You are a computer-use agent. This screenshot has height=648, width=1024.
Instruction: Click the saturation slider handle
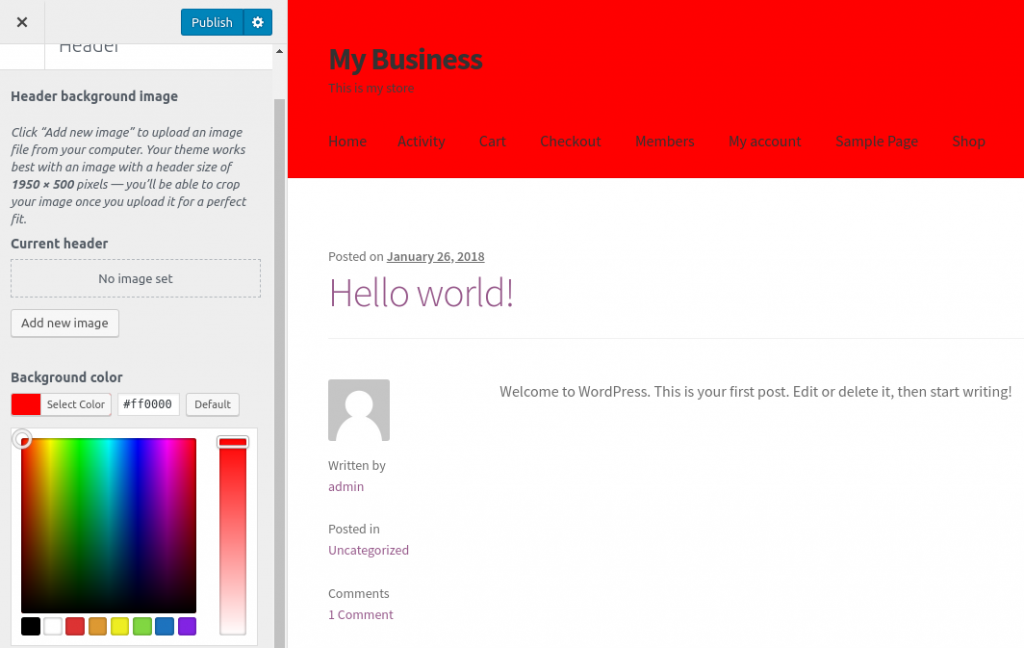[232, 442]
